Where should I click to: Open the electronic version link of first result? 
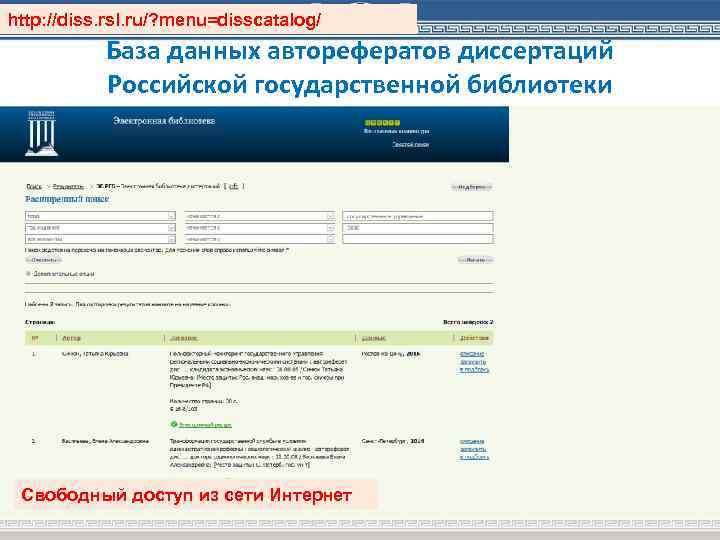click(x=205, y=425)
